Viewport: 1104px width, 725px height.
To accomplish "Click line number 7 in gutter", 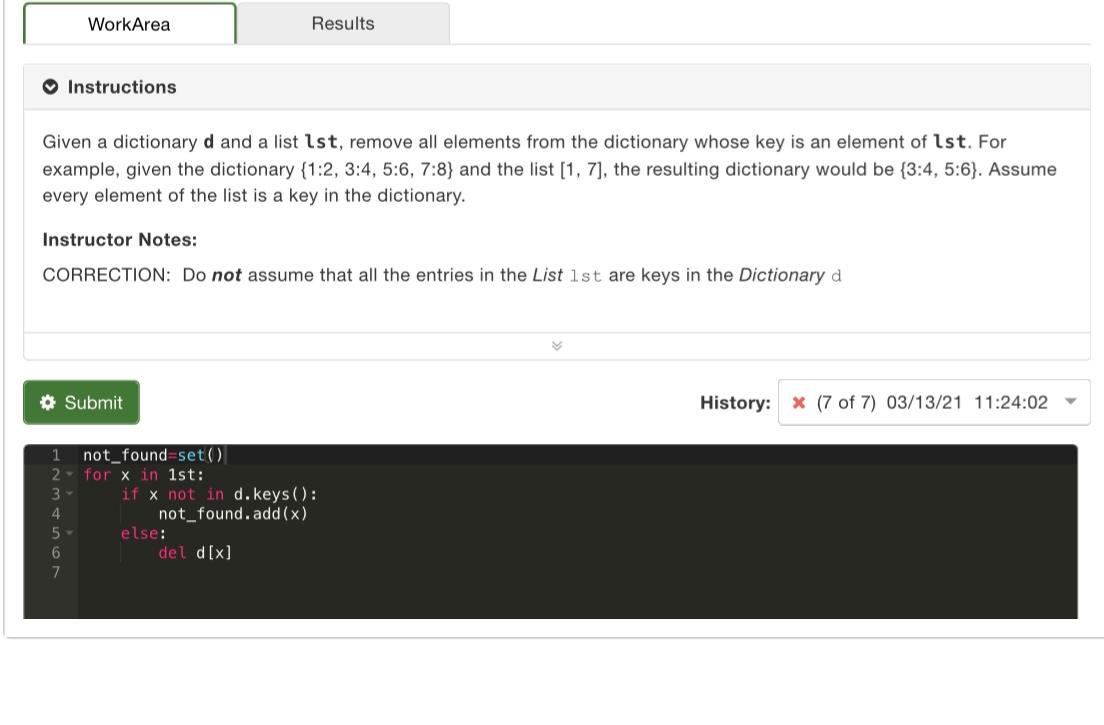I will click(x=56, y=572).
